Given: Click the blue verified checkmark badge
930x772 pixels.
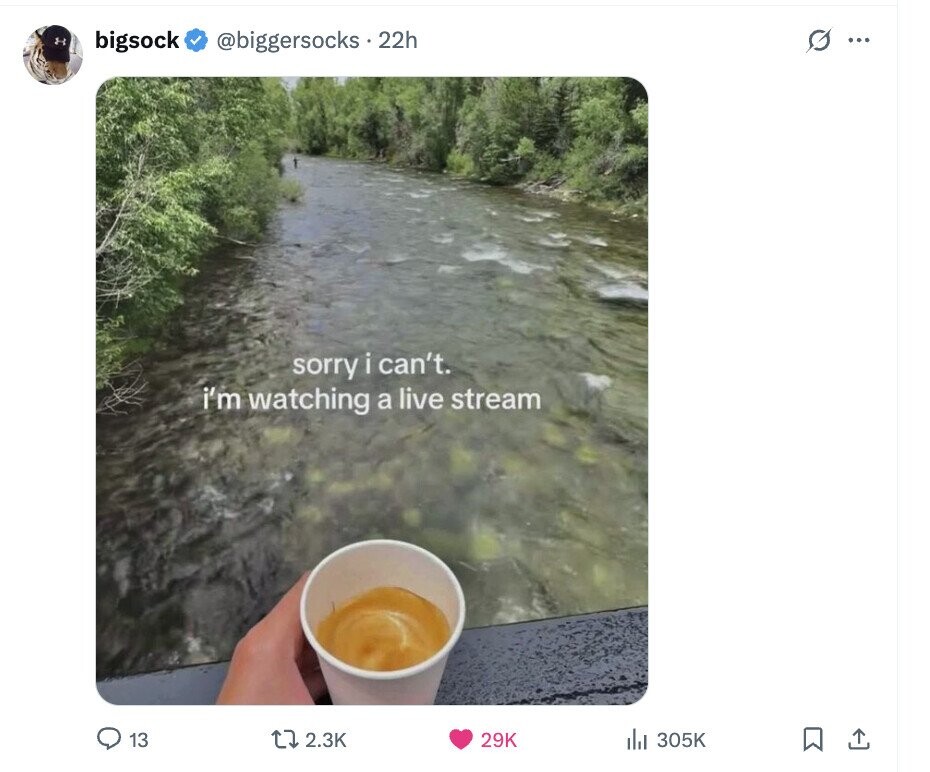Looking at the screenshot, I should pos(196,41).
